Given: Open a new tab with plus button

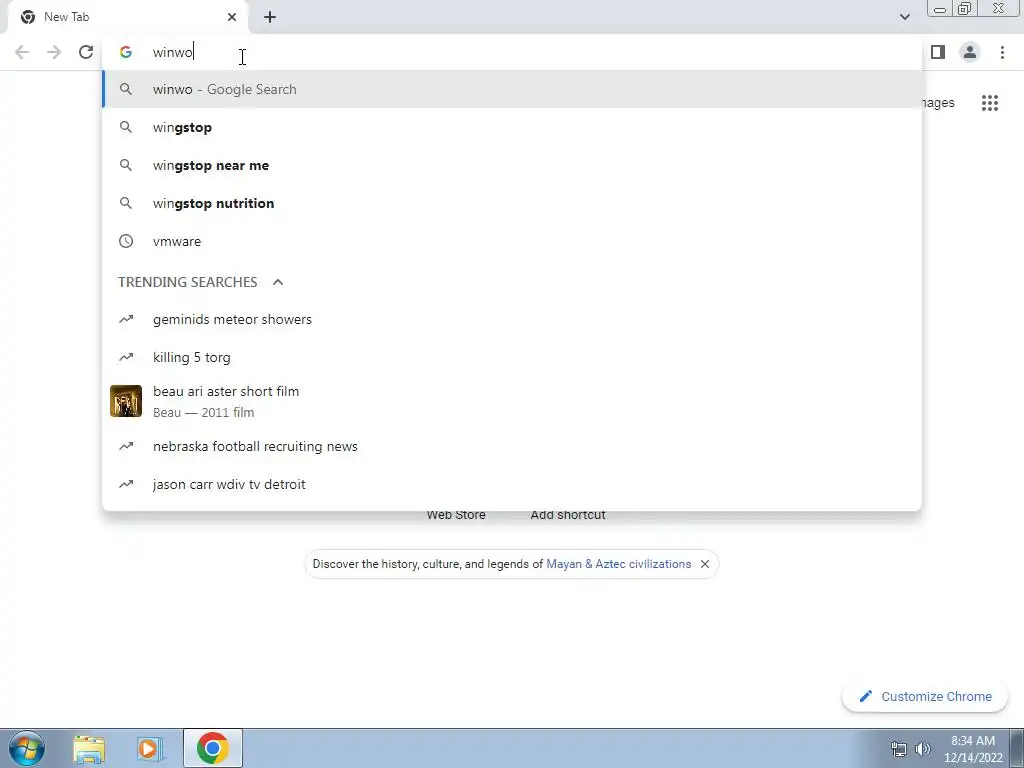Looking at the screenshot, I should coord(270,17).
